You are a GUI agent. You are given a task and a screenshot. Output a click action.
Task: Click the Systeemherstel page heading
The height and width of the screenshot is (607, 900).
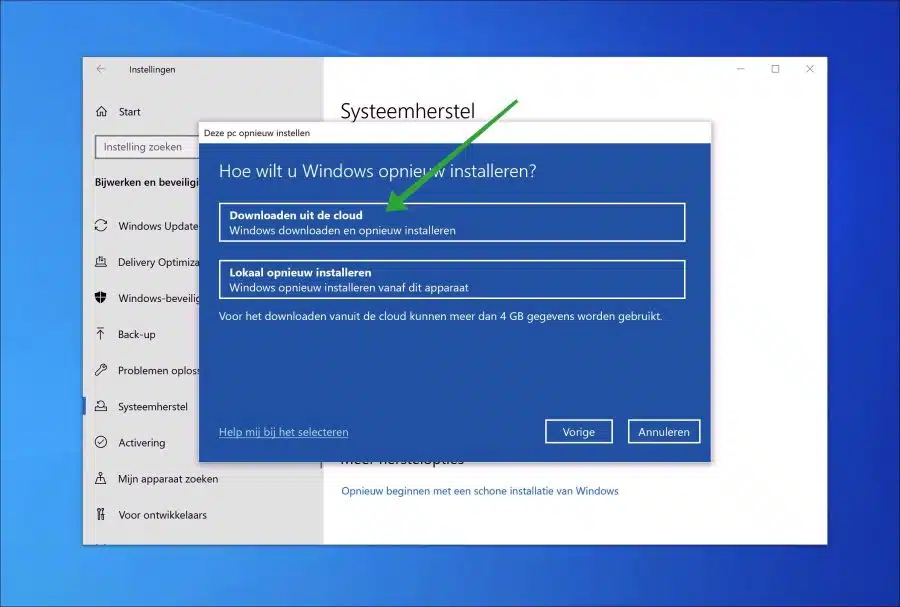tap(408, 111)
